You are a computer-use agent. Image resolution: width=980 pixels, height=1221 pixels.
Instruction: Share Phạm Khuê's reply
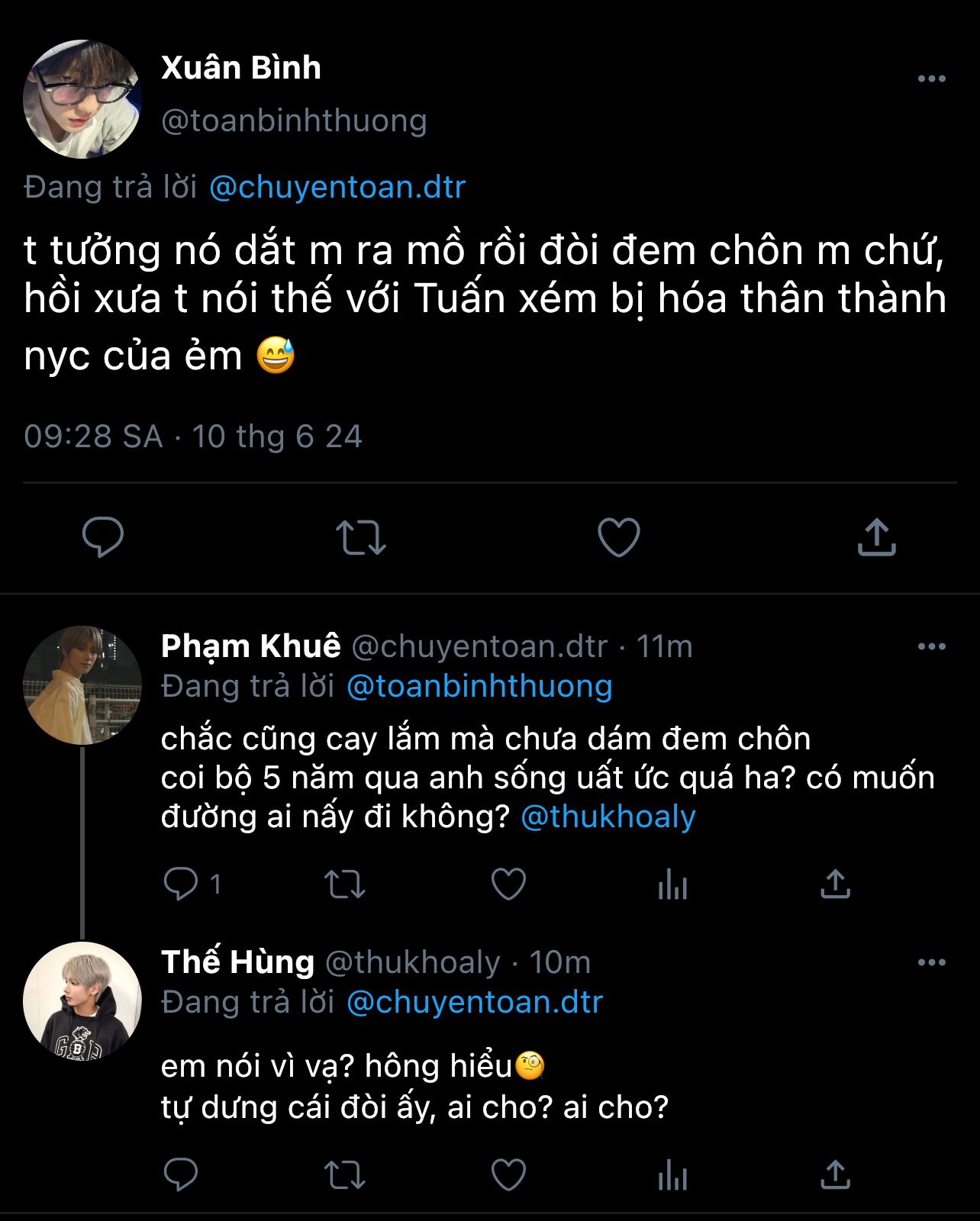tap(835, 884)
